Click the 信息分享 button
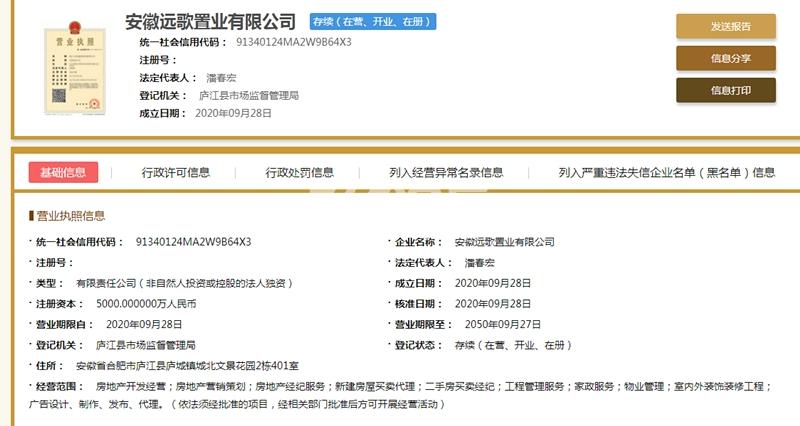Screen dimensions: 800x426 pos(726,58)
